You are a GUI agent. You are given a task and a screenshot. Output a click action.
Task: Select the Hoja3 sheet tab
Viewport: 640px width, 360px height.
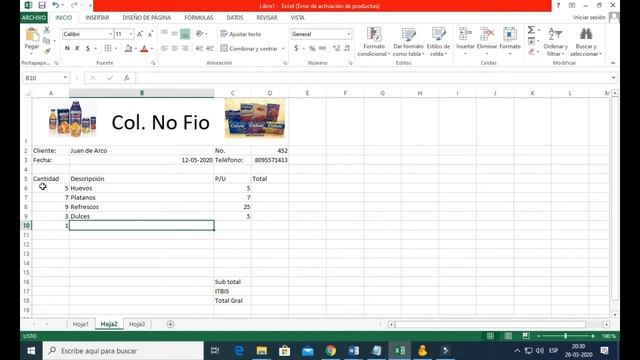click(x=137, y=324)
